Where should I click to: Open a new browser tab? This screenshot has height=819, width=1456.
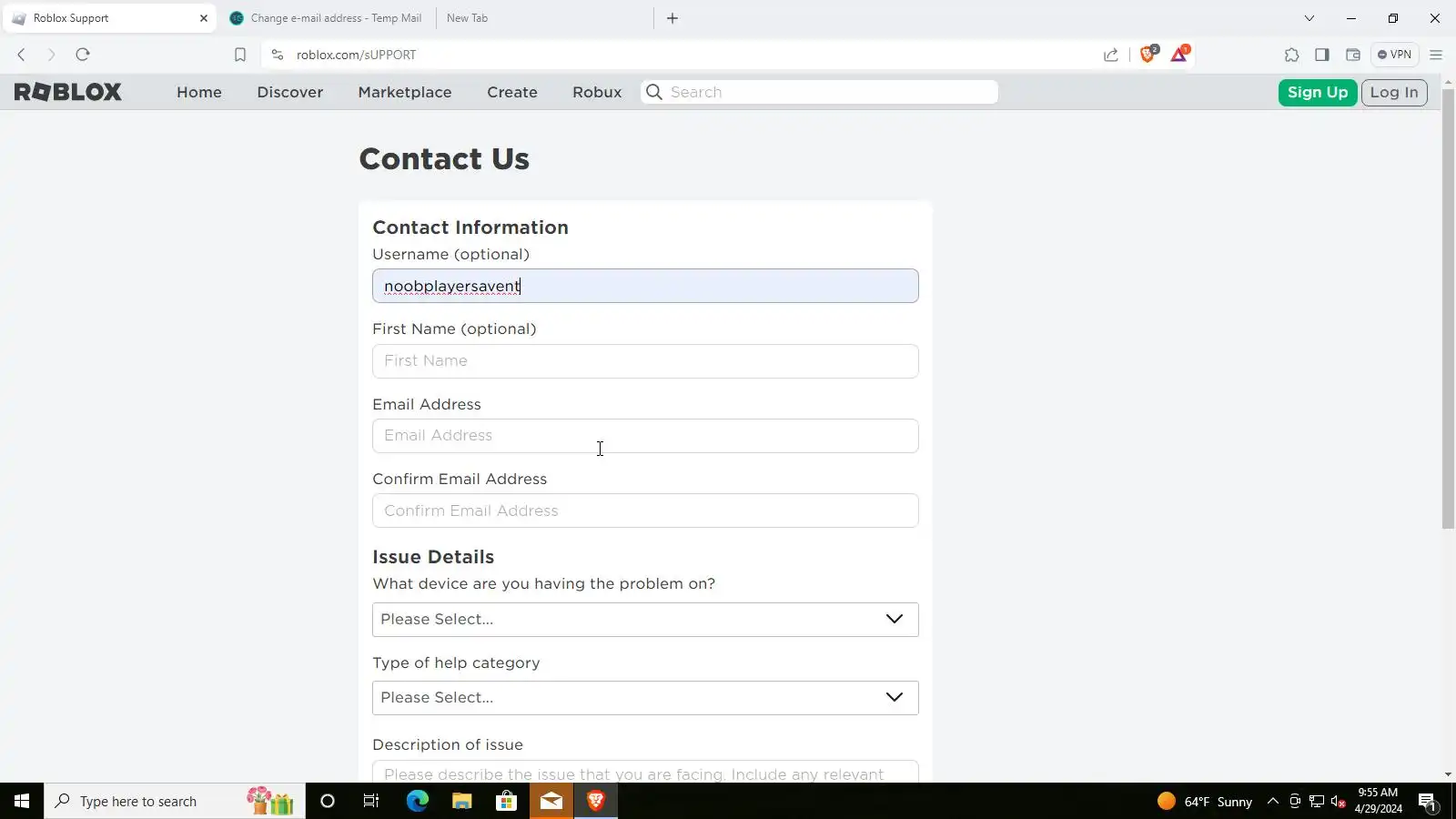[x=672, y=18]
